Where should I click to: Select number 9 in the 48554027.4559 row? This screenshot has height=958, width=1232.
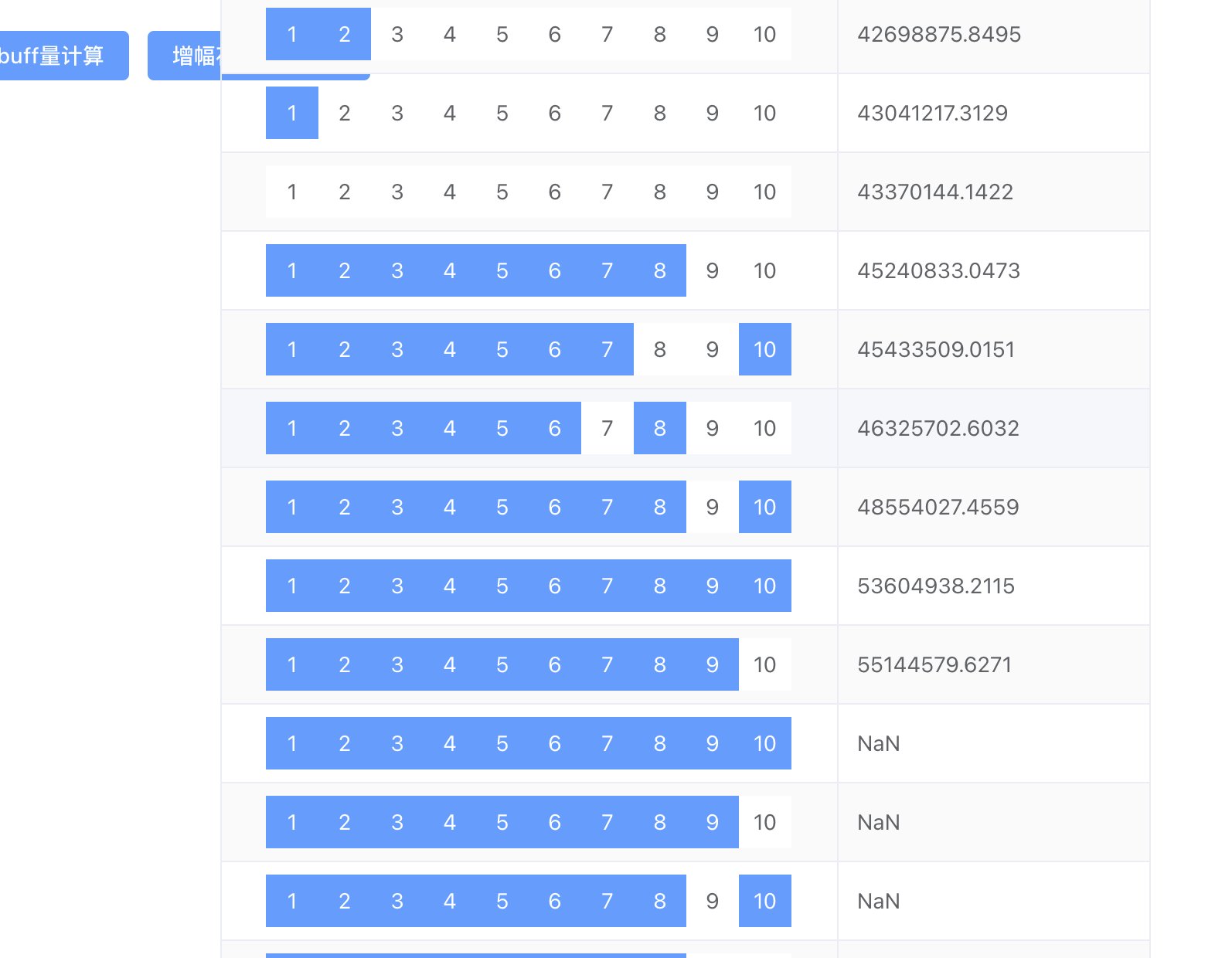tap(713, 507)
